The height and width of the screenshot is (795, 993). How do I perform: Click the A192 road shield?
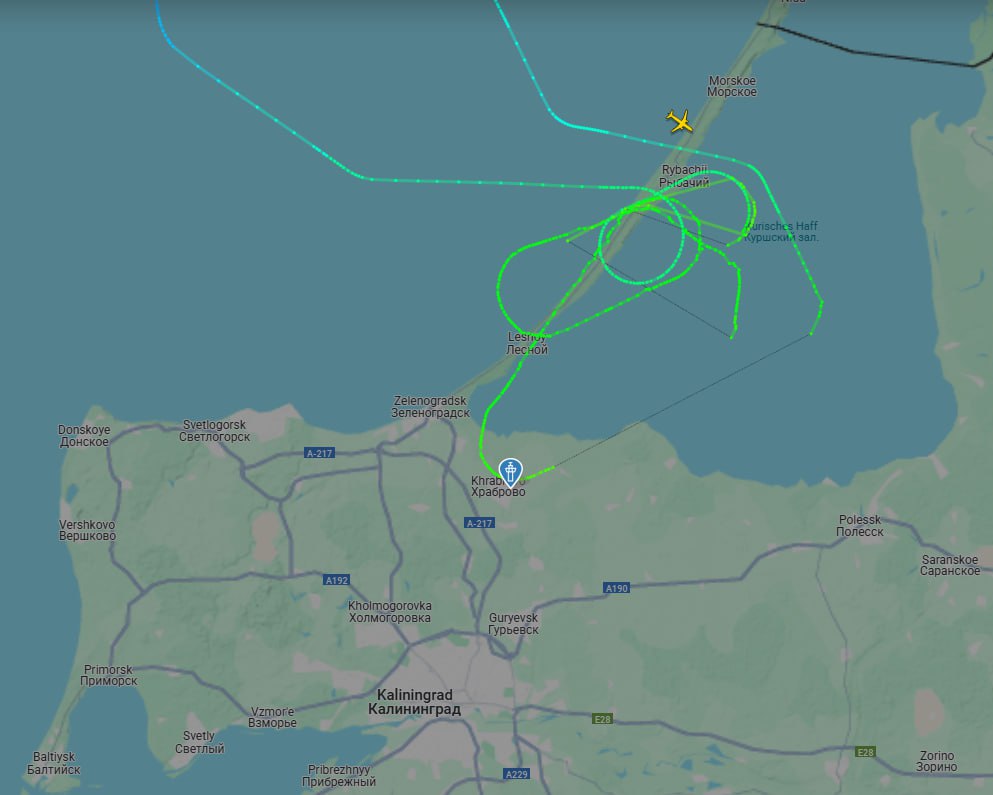336,580
